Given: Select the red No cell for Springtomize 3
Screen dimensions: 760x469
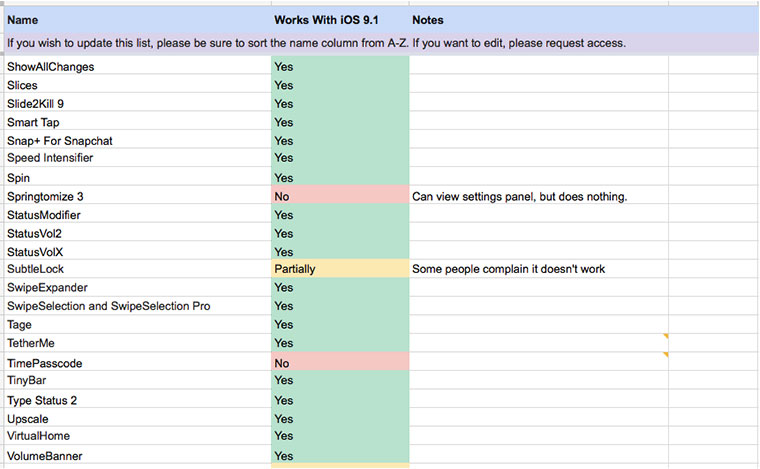Looking at the screenshot, I should coord(340,197).
